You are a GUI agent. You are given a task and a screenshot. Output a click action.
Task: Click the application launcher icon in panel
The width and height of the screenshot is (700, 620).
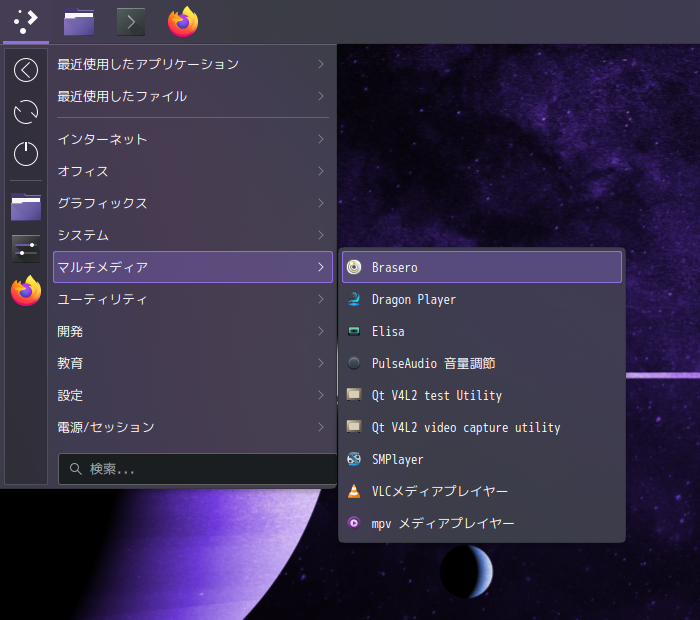coord(26,21)
